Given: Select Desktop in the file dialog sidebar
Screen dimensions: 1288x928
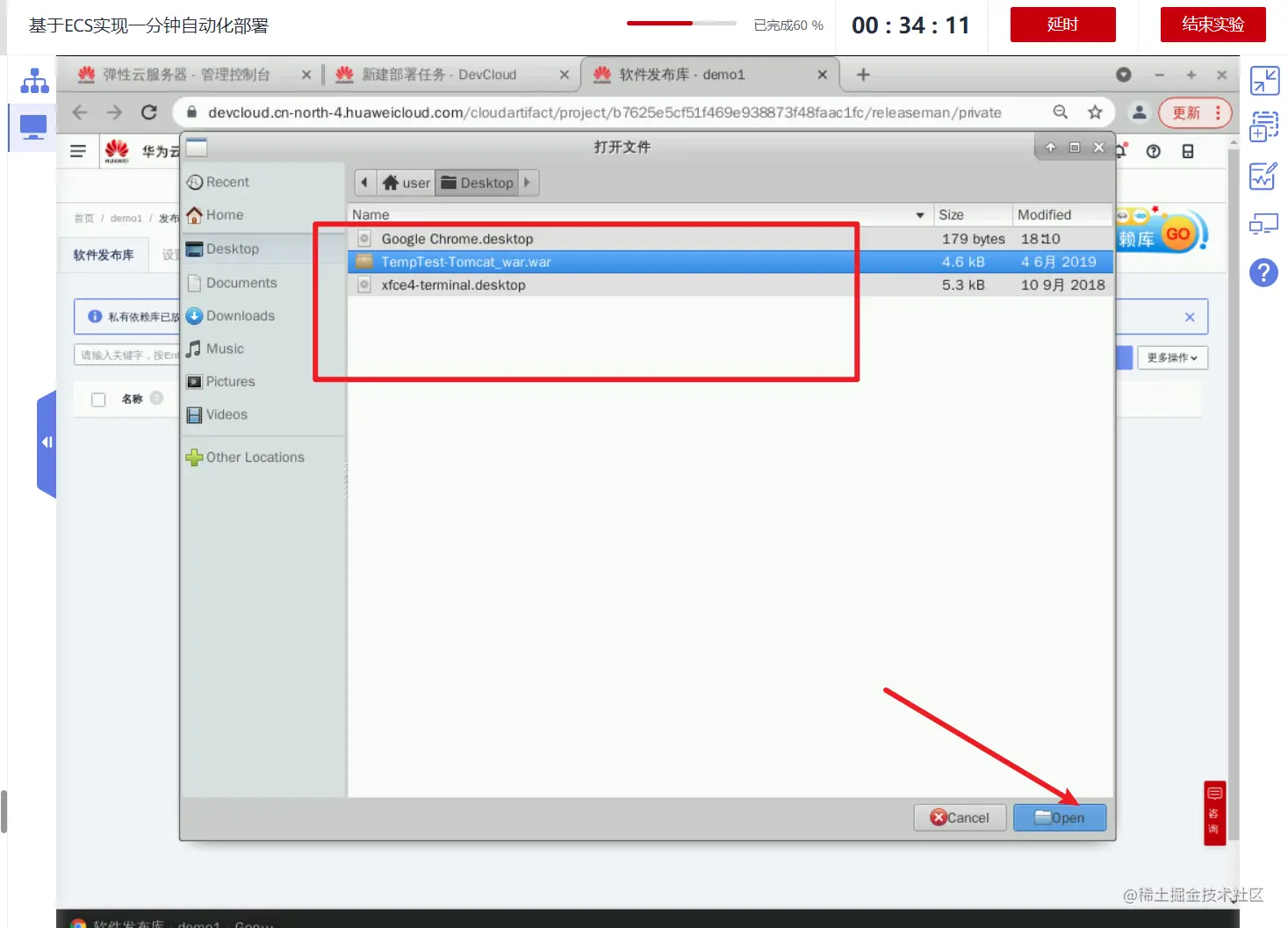Looking at the screenshot, I should [263, 248].
